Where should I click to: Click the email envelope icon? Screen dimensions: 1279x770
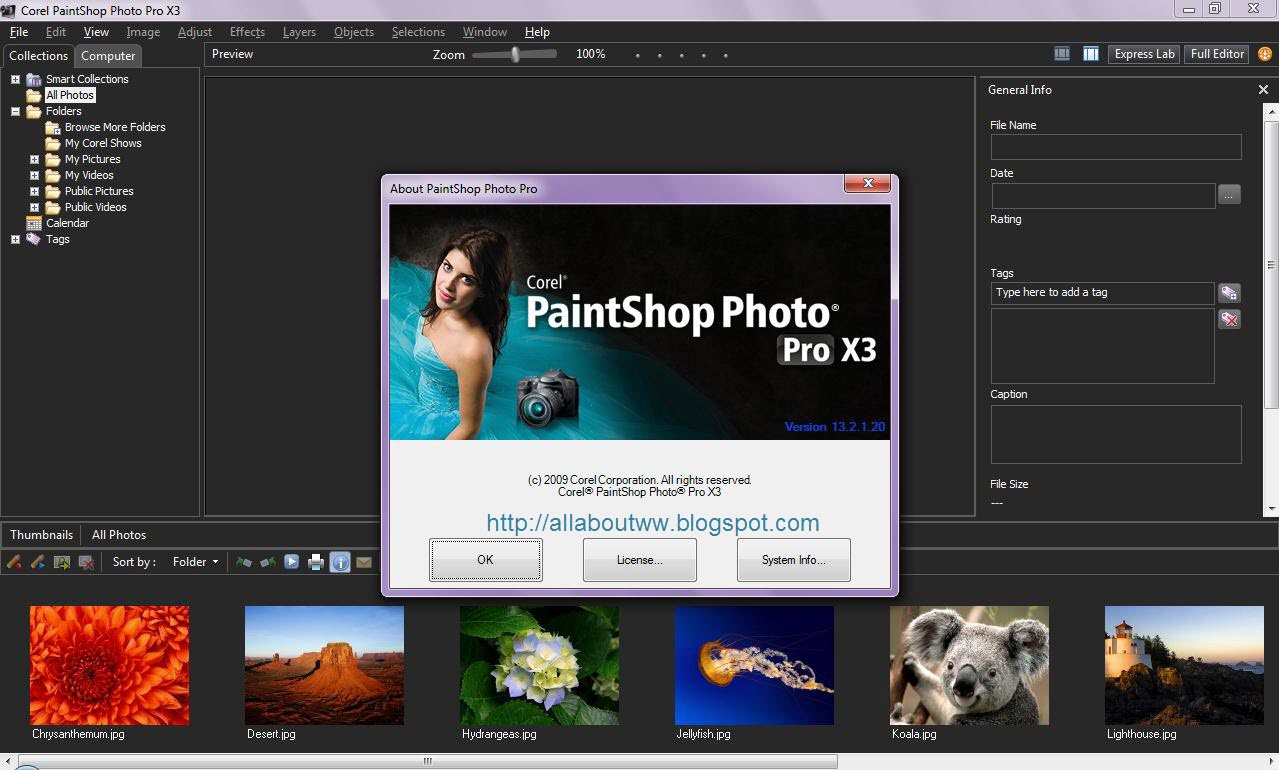(x=364, y=562)
